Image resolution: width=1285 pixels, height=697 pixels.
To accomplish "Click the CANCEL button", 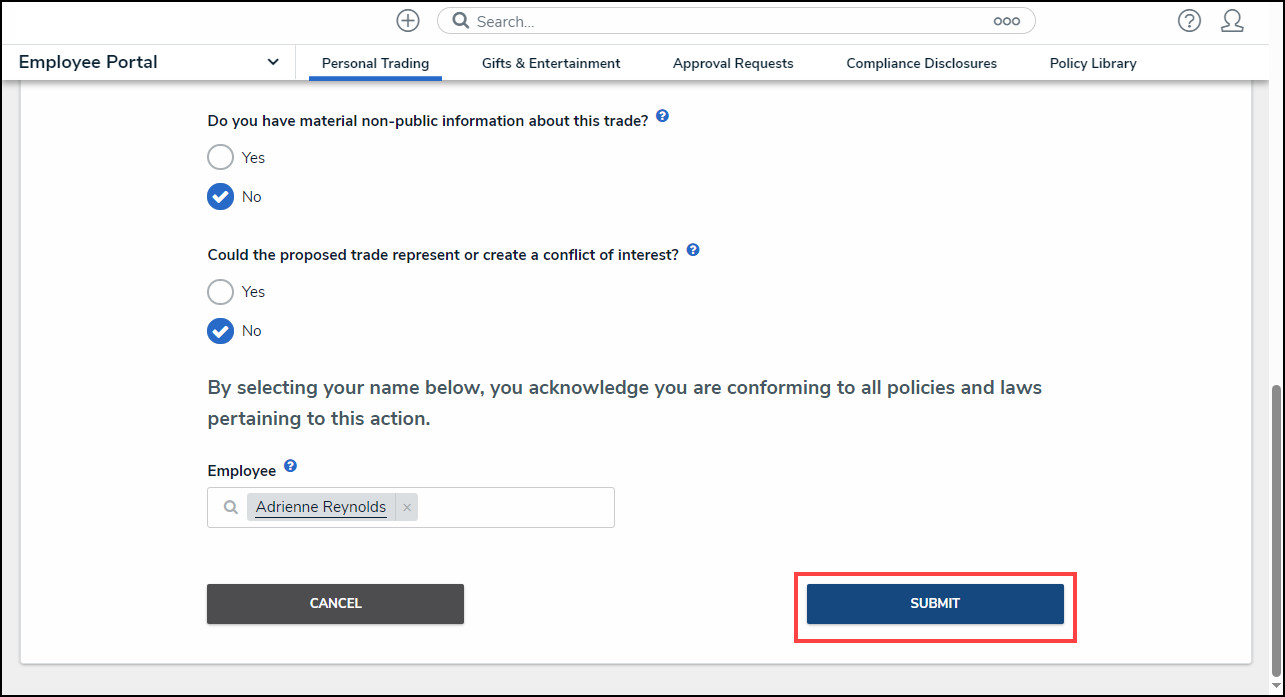I will click(335, 603).
